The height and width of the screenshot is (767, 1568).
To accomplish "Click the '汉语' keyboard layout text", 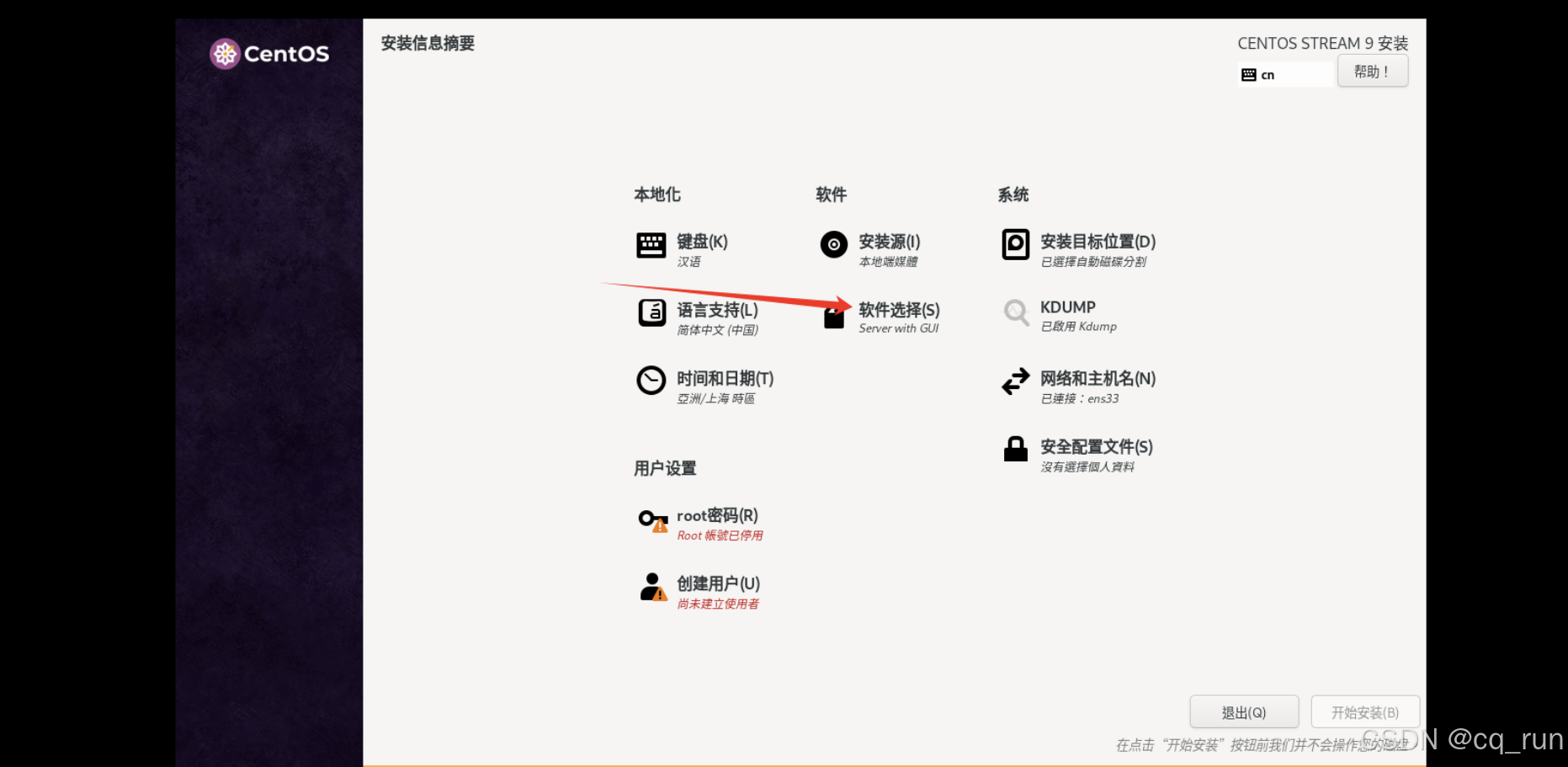I will coord(688,262).
